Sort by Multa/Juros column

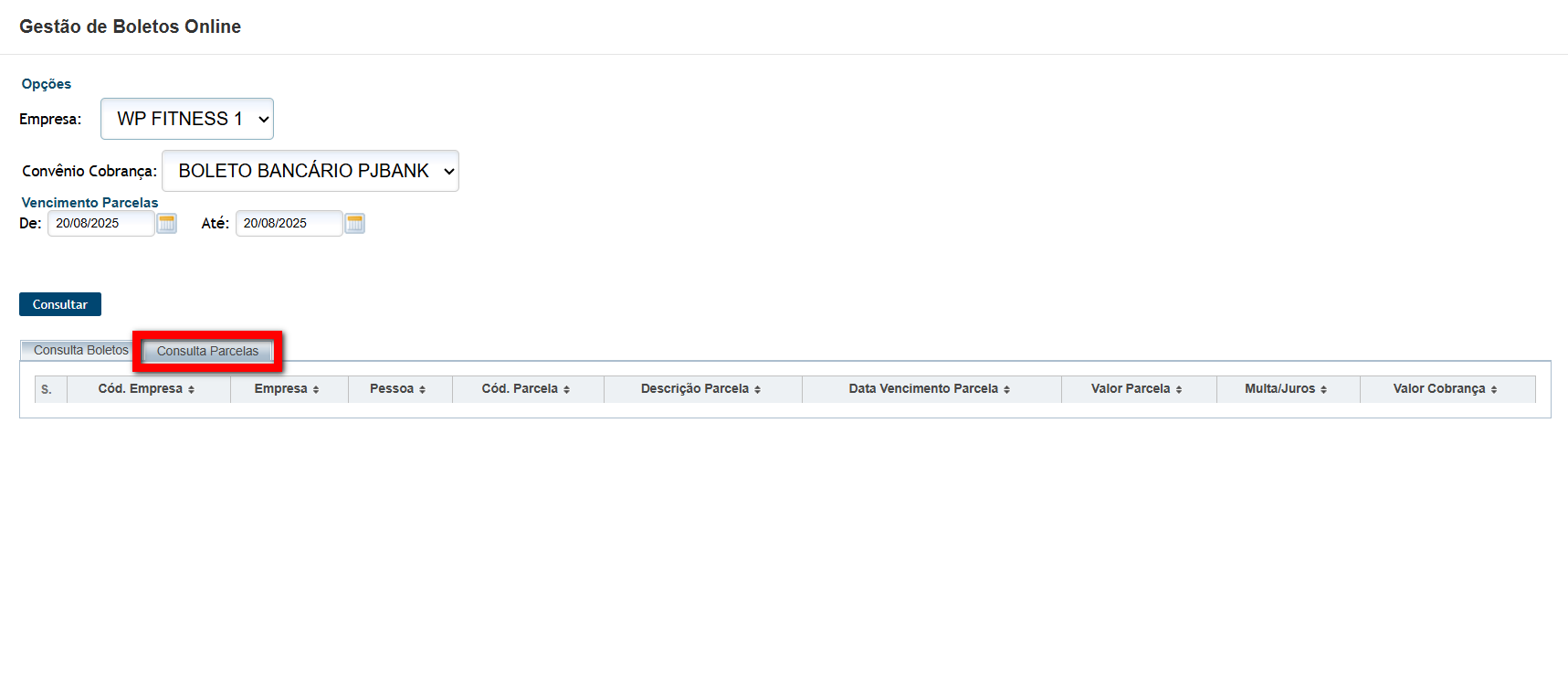point(1287,388)
